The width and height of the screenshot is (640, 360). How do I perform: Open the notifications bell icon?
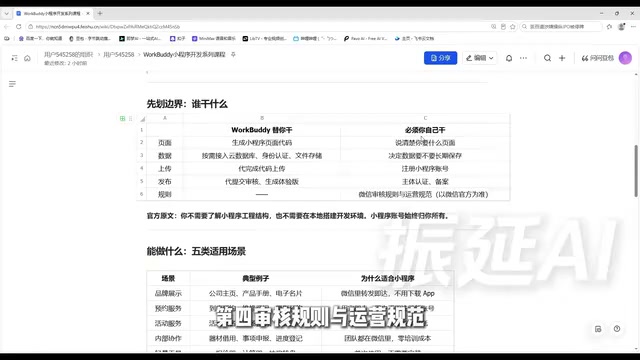[x=509, y=58]
